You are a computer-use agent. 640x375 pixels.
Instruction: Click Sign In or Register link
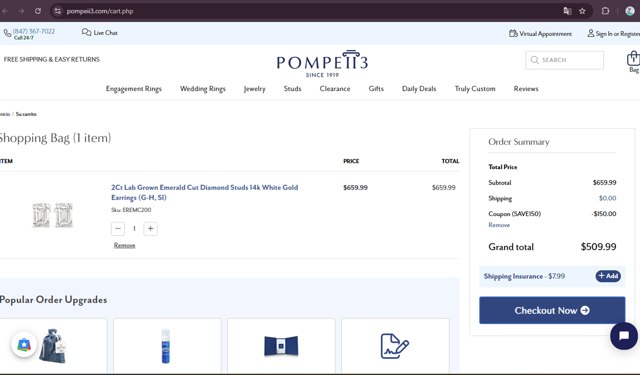618,34
